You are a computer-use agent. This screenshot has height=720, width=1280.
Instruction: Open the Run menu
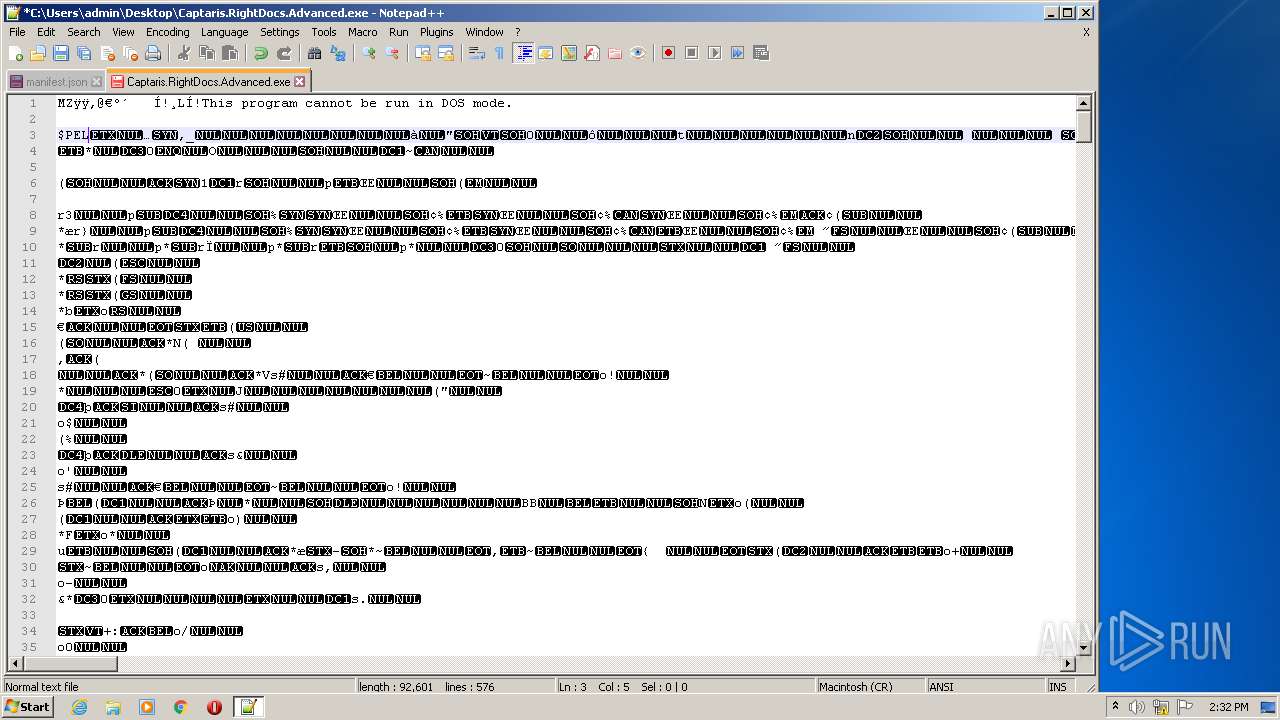pyautogui.click(x=398, y=32)
